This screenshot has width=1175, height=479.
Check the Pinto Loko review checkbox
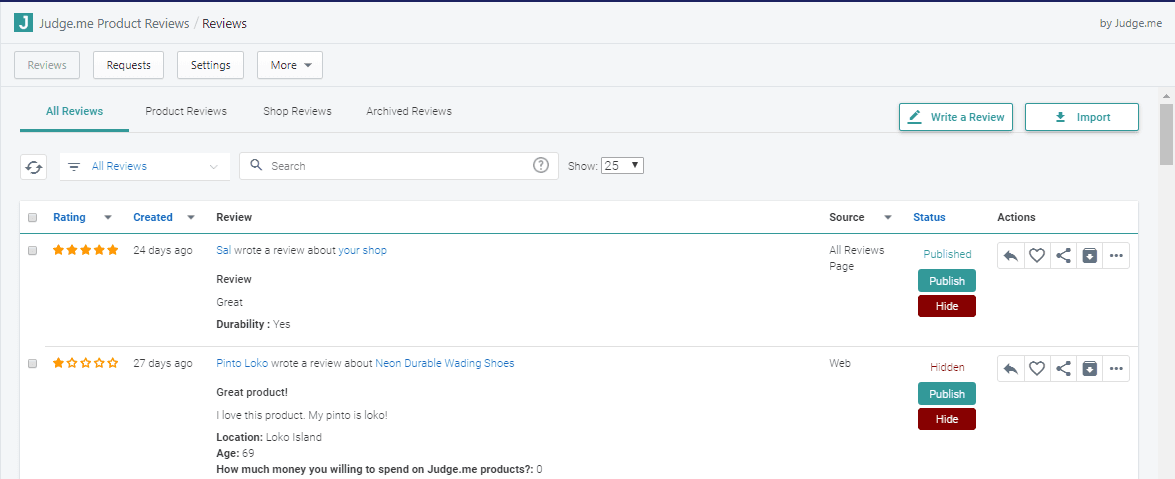[x=33, y=364]
